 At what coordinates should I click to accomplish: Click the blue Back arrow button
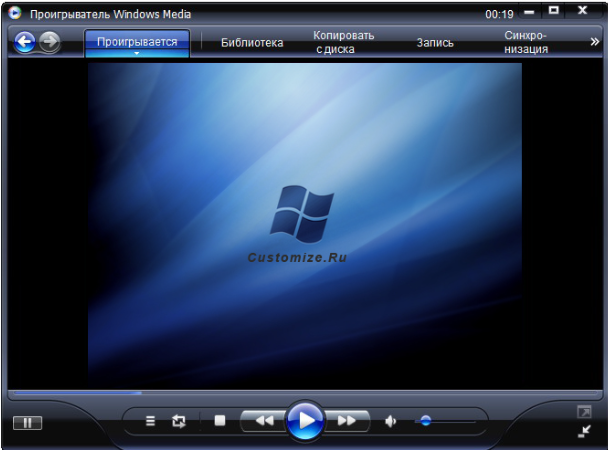pyautogui.click(x=25, y=41)
